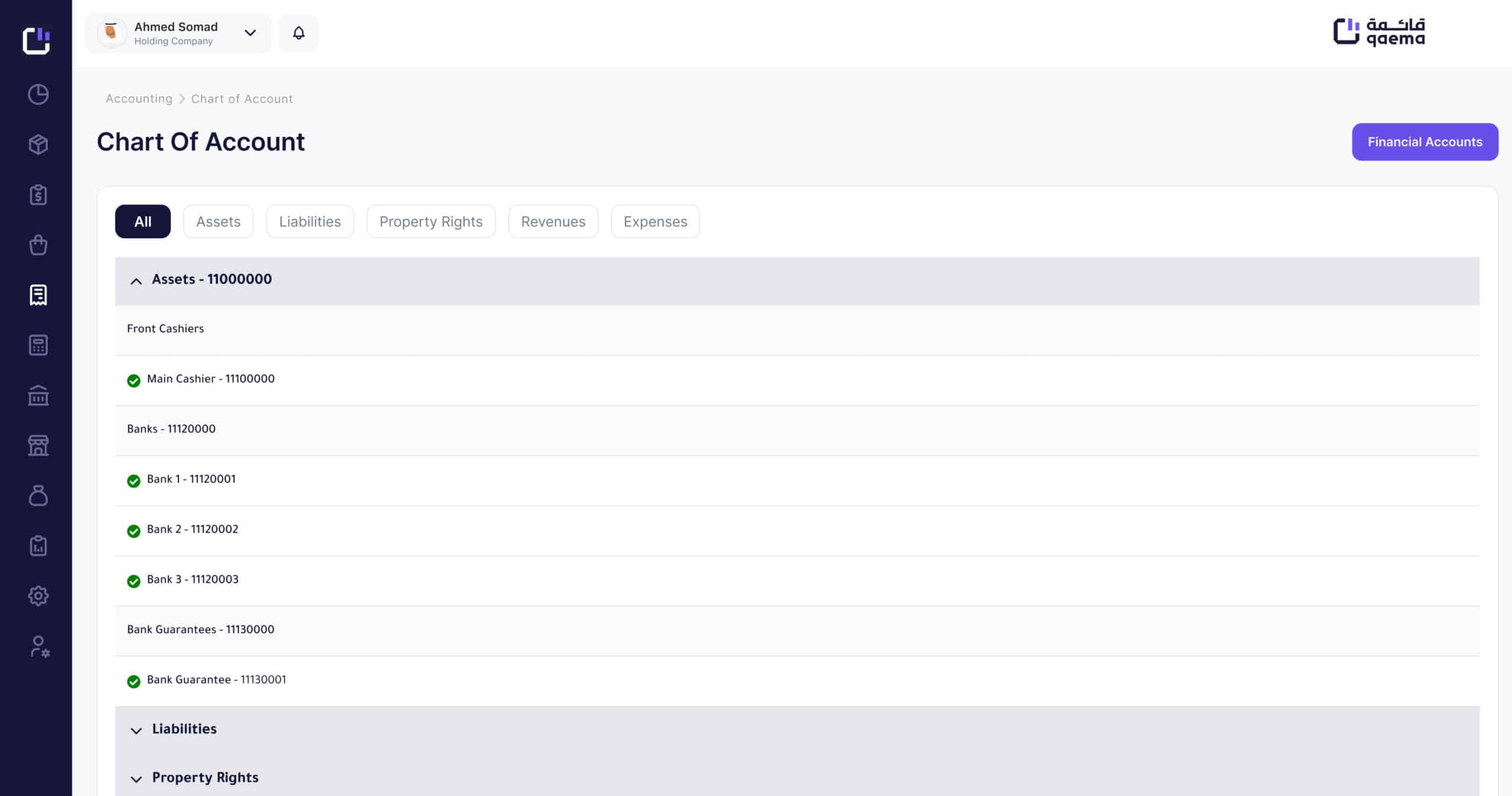Viewport: 1512px width, 796px height.
Task: Toggle the Bank 2 green check mark
Action: pyautogui.click(x=134, y=531)
